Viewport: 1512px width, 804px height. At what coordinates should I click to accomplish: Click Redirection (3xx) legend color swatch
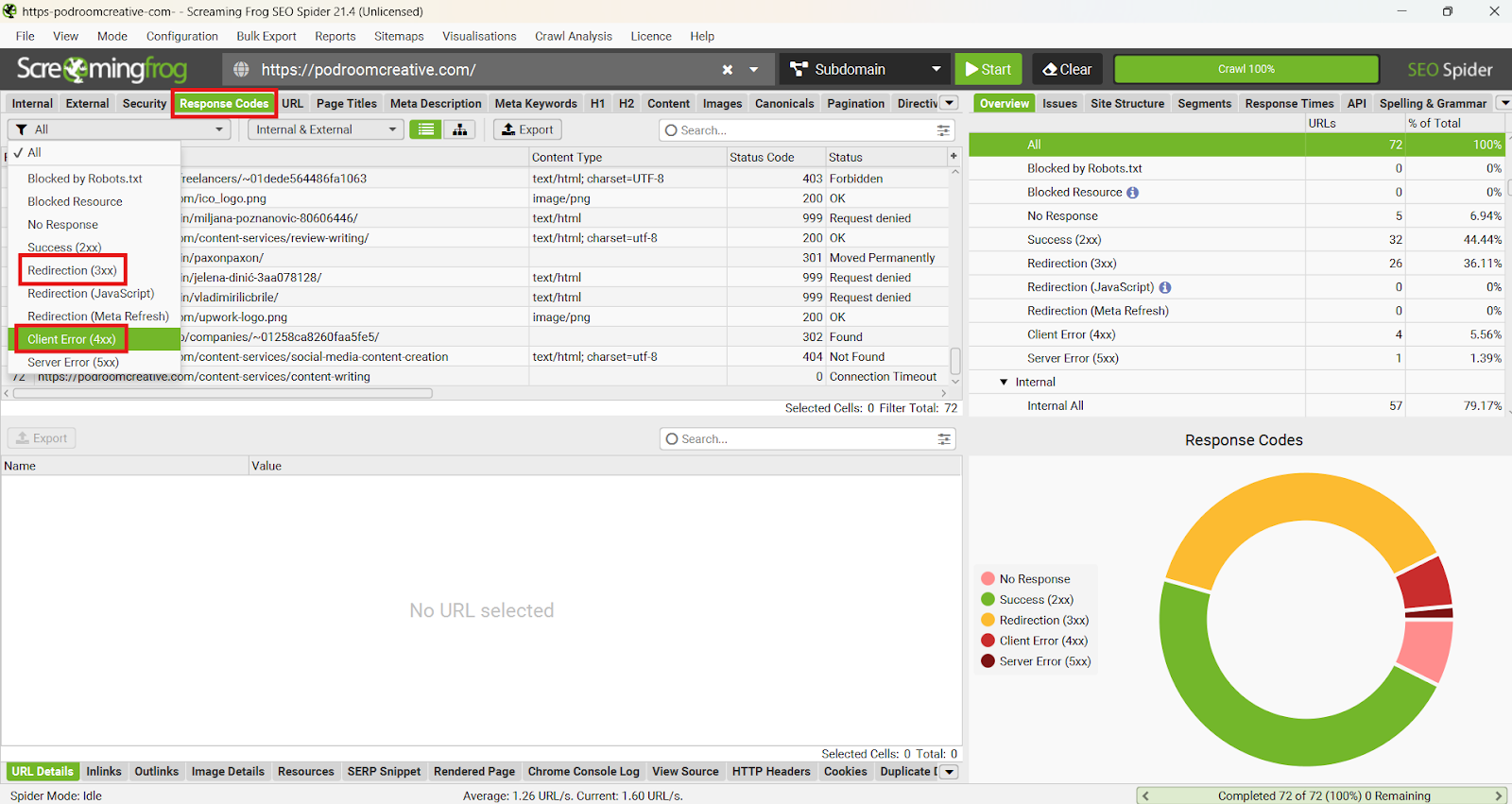(988, 621)
